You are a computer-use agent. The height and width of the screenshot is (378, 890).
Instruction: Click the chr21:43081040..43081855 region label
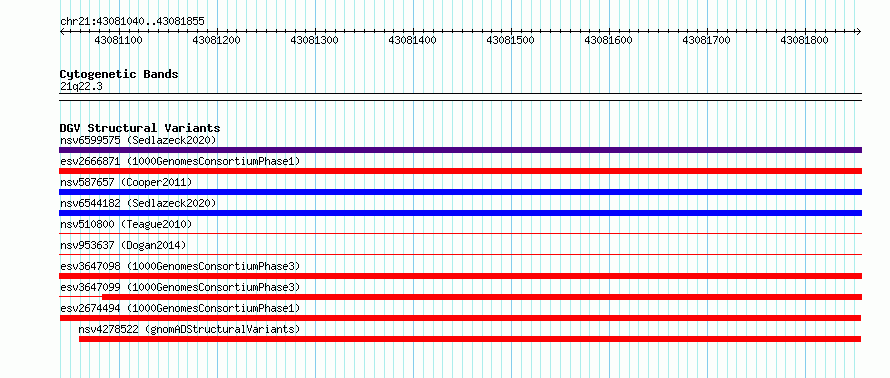tap(132, 22)
